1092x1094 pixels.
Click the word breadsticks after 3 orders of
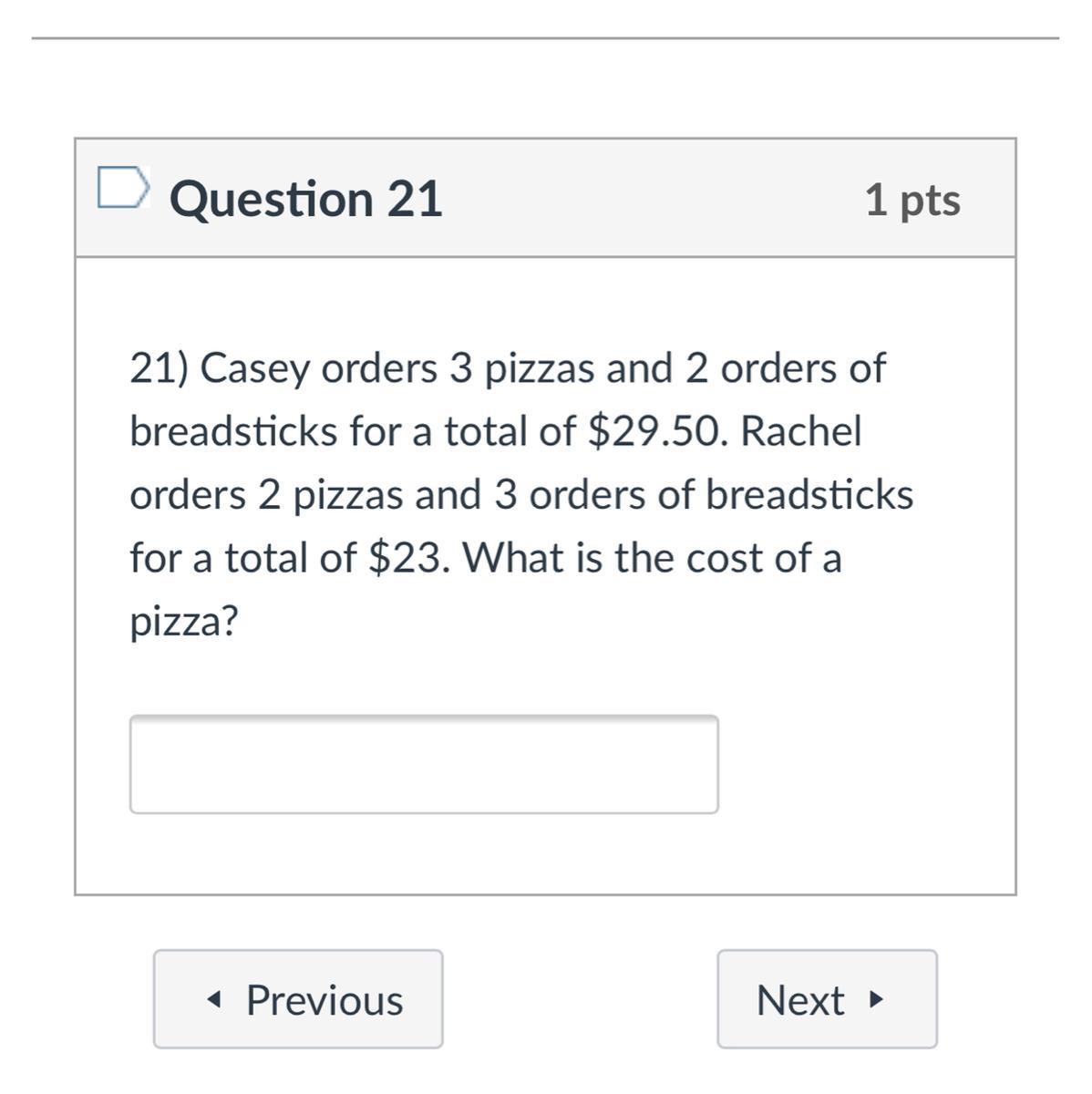click(809, 495)
